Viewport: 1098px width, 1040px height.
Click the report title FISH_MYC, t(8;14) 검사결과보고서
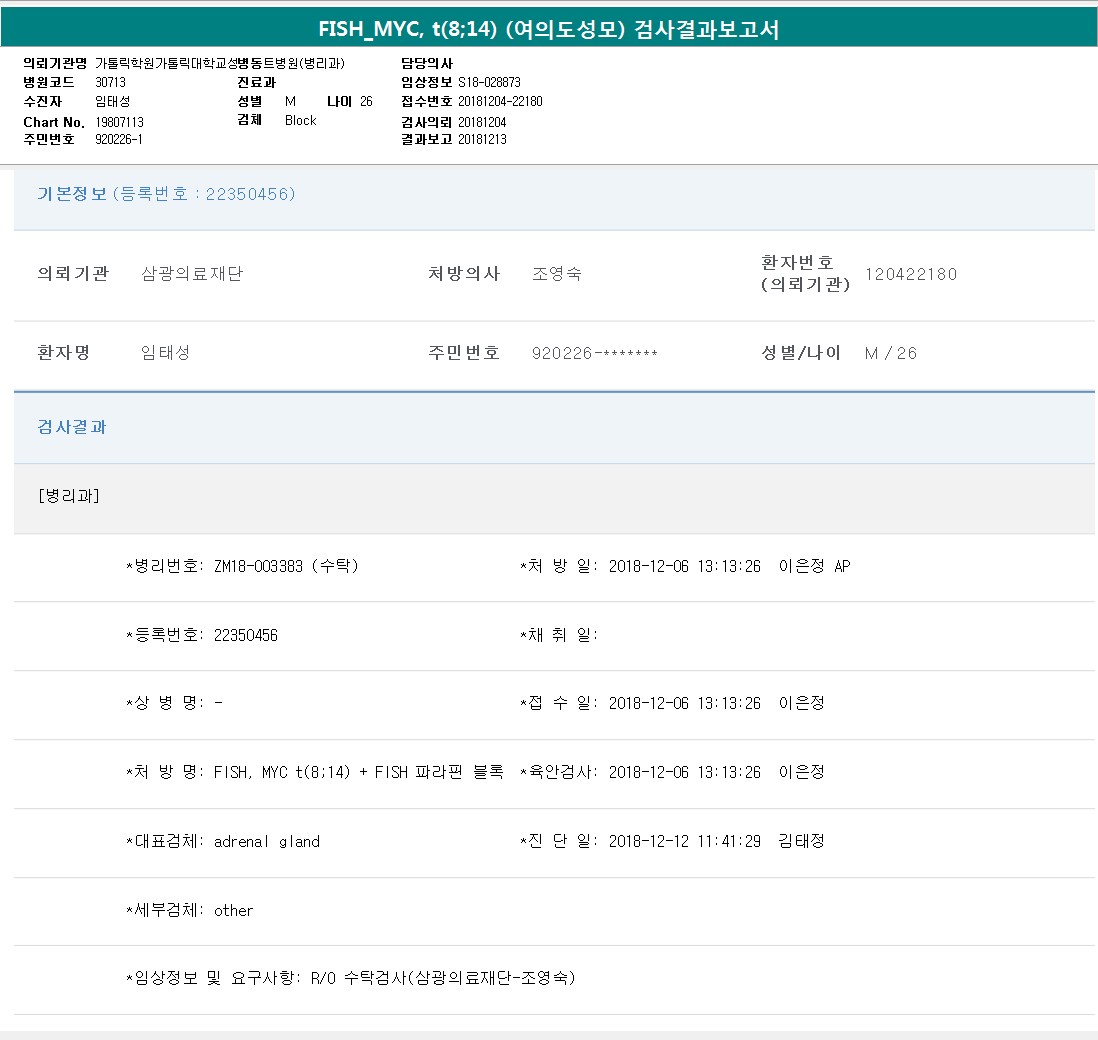pos(548,29)
